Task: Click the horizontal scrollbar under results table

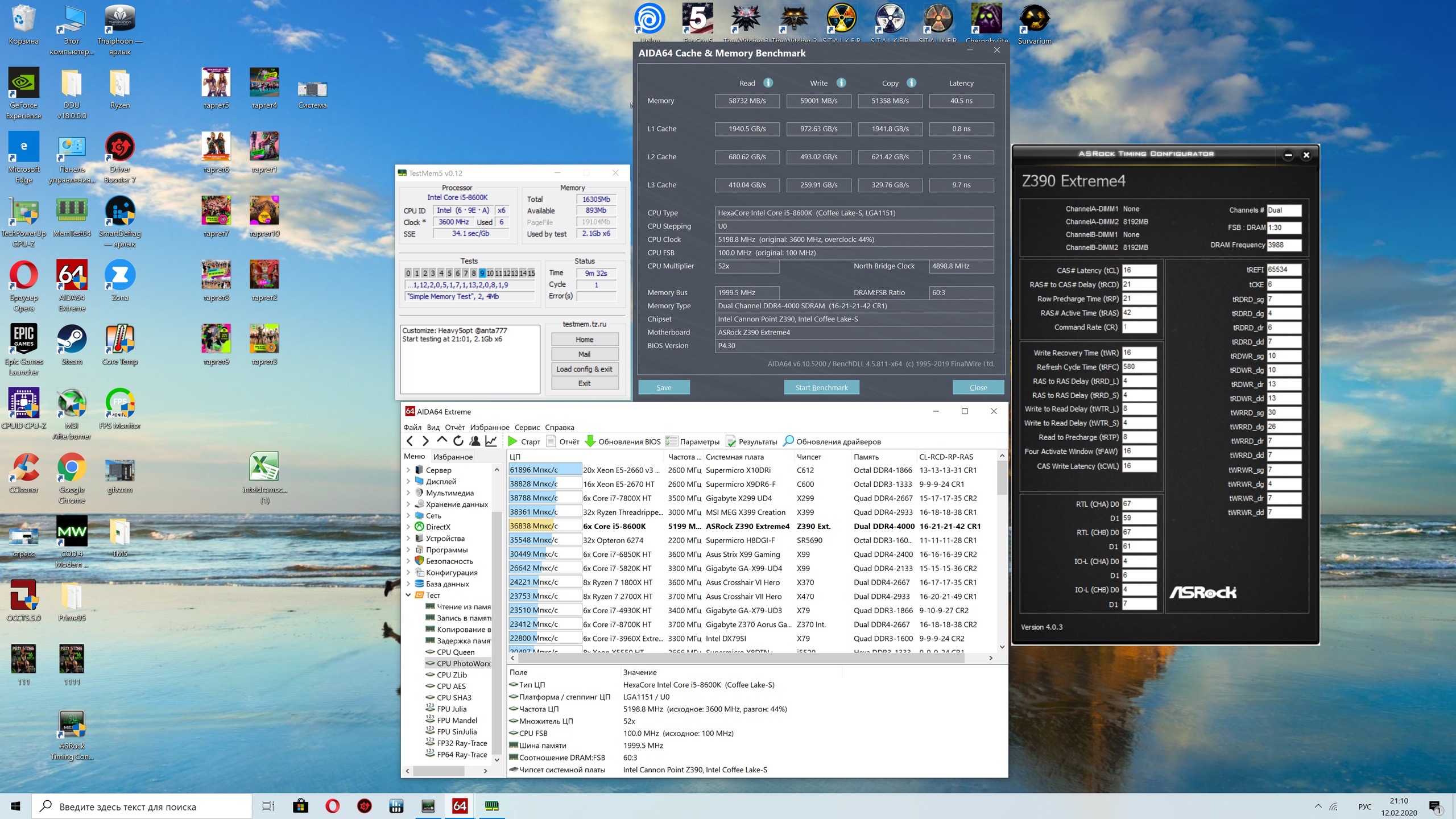Action: click(739, 658)
